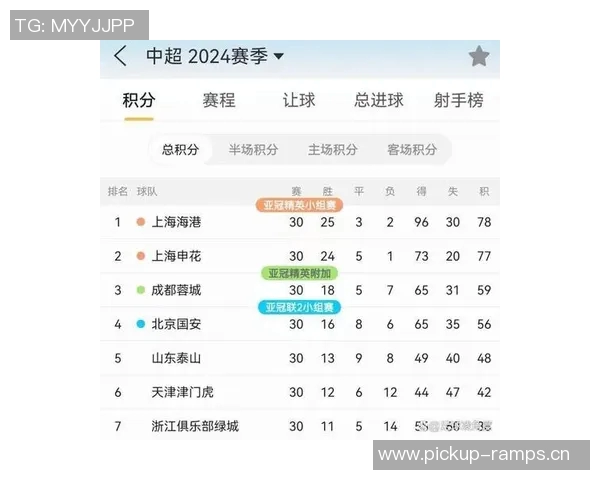Viewport: 600px width, 480px height.
Task: Switch to the 射手榜 tab
Action: 458,100
